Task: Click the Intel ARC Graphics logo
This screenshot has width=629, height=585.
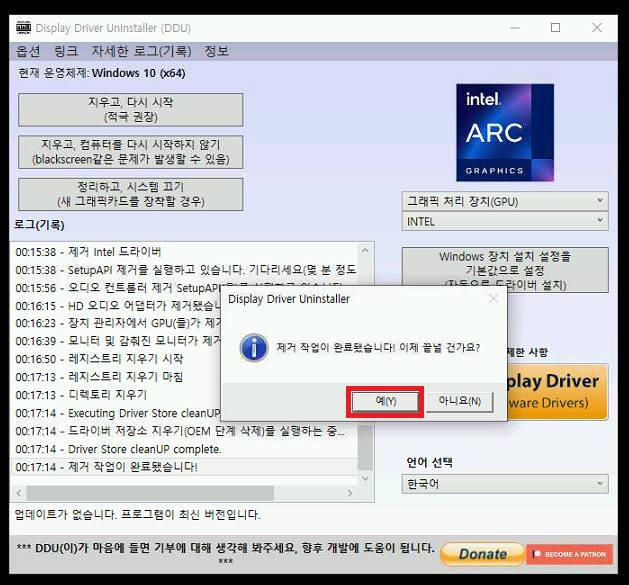Action: [x=505, y=133]
